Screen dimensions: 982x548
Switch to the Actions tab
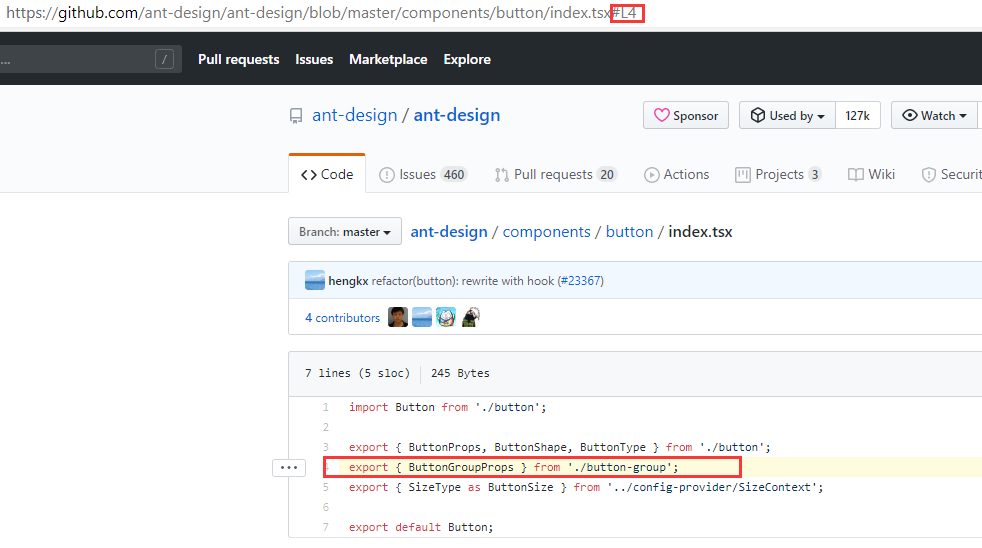(676, 174)
